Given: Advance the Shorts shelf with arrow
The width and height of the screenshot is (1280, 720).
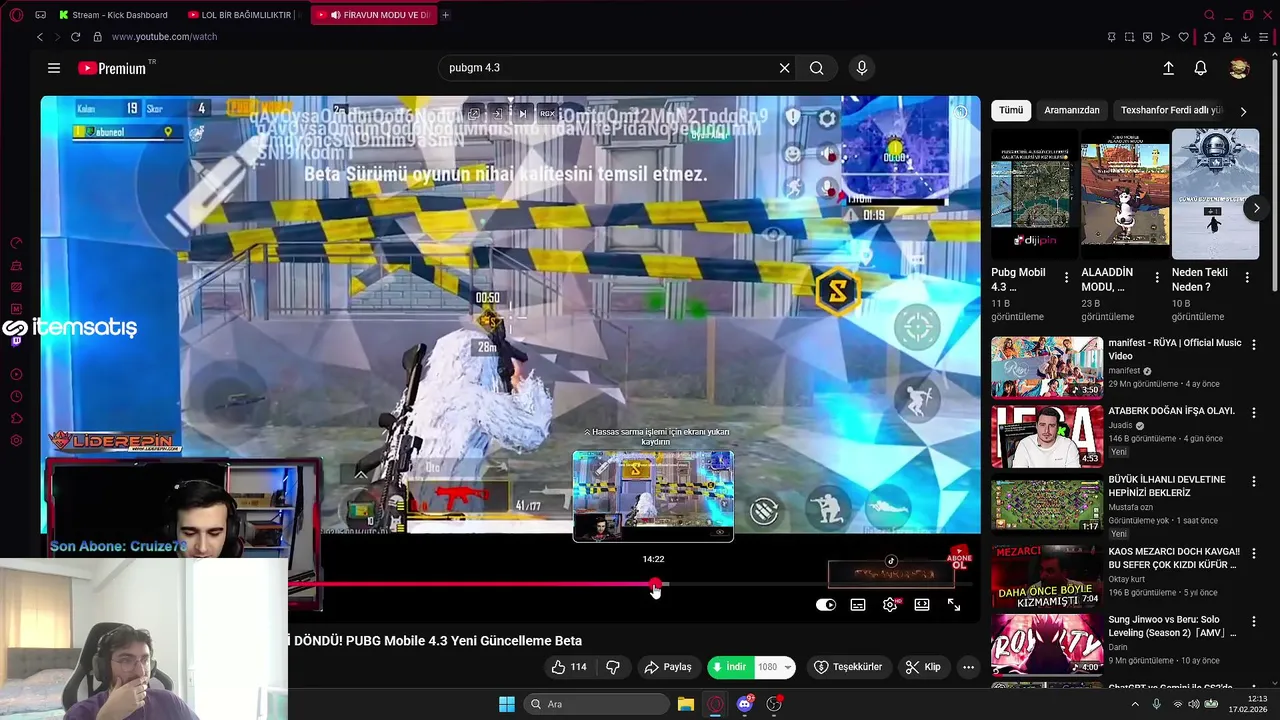Looking at the screenshot, I should coord(1257,208).
